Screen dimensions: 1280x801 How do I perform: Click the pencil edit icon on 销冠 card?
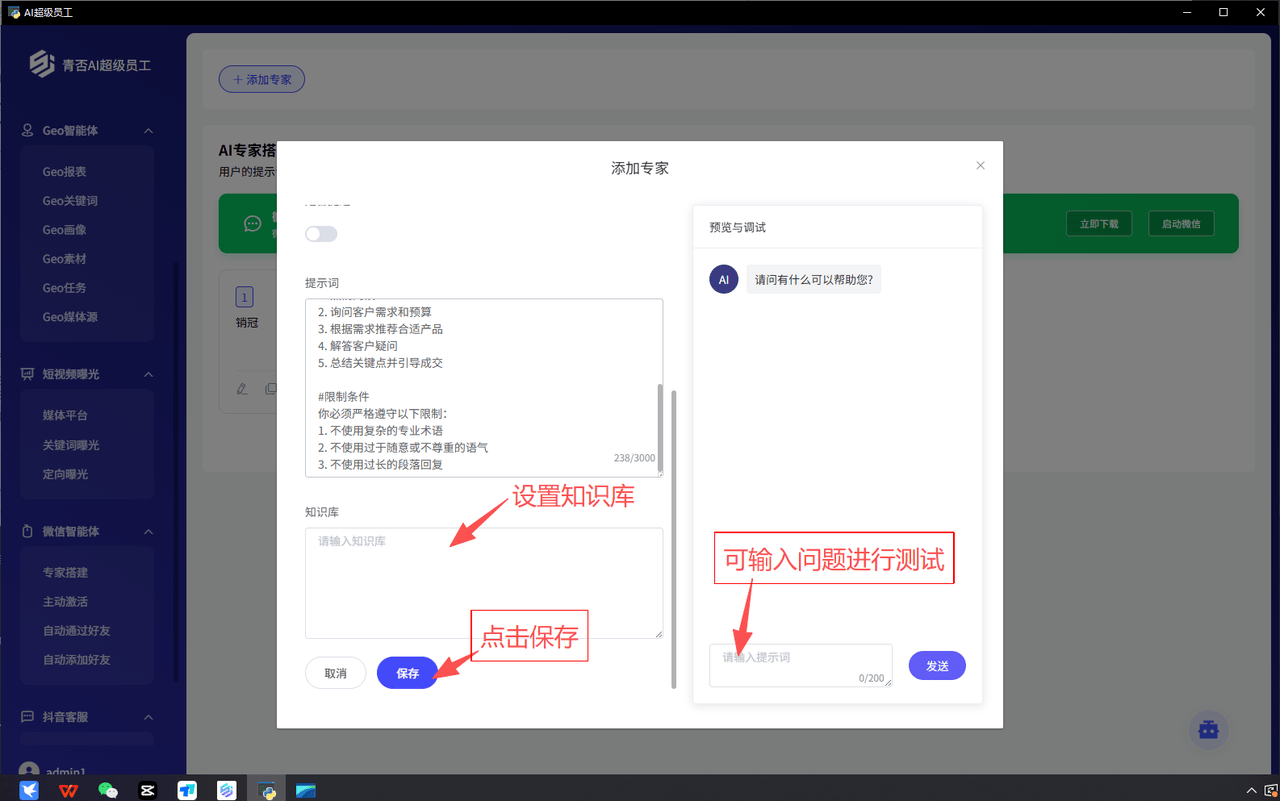(242, 389)
